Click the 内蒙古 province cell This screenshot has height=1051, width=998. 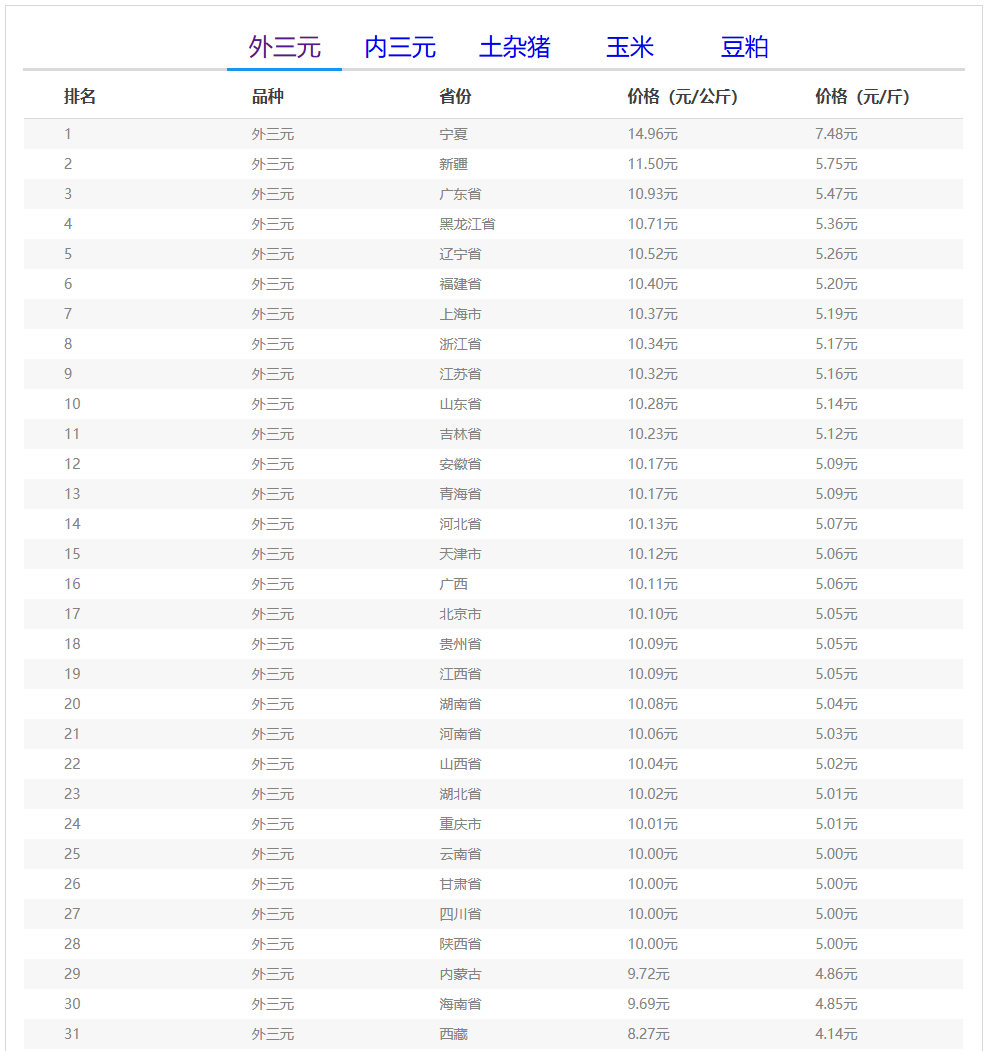pyautogui.click(x=460, y=974)
